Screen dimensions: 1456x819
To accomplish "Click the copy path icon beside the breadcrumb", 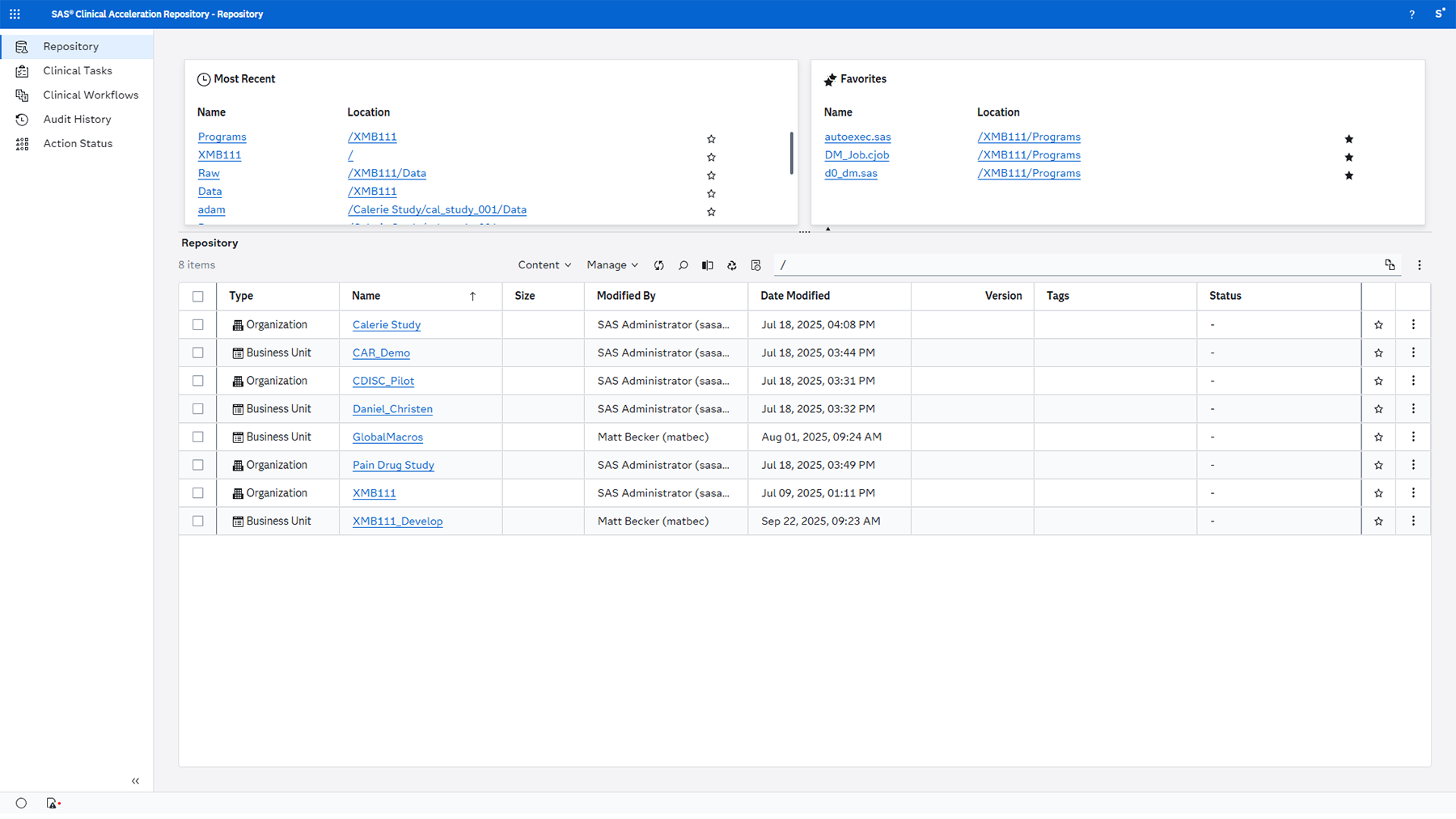I will click(x=1390, y=264).
